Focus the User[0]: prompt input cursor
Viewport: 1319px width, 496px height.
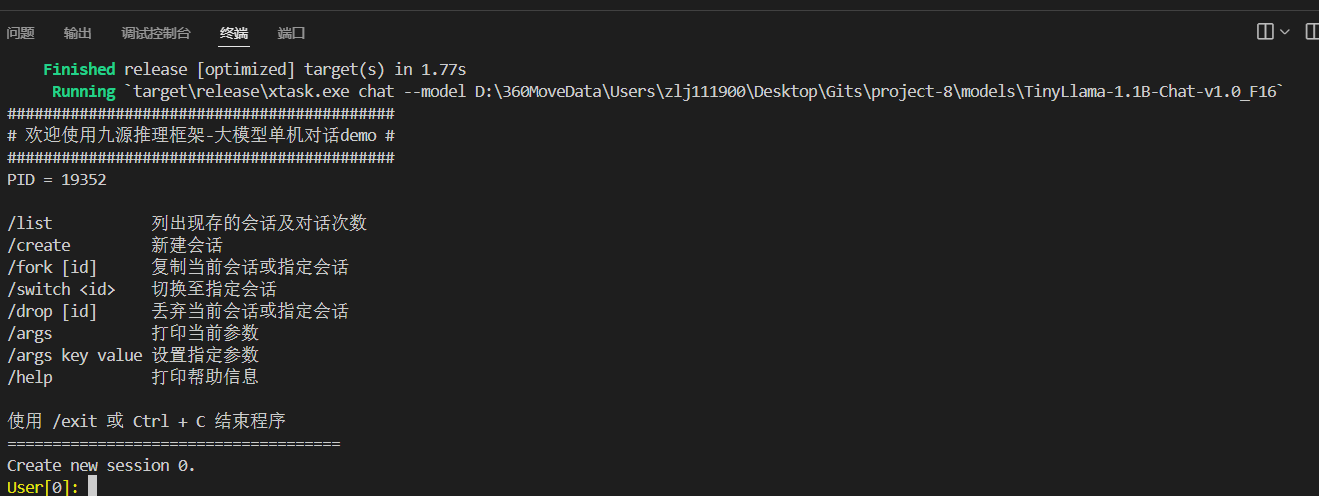92,487
